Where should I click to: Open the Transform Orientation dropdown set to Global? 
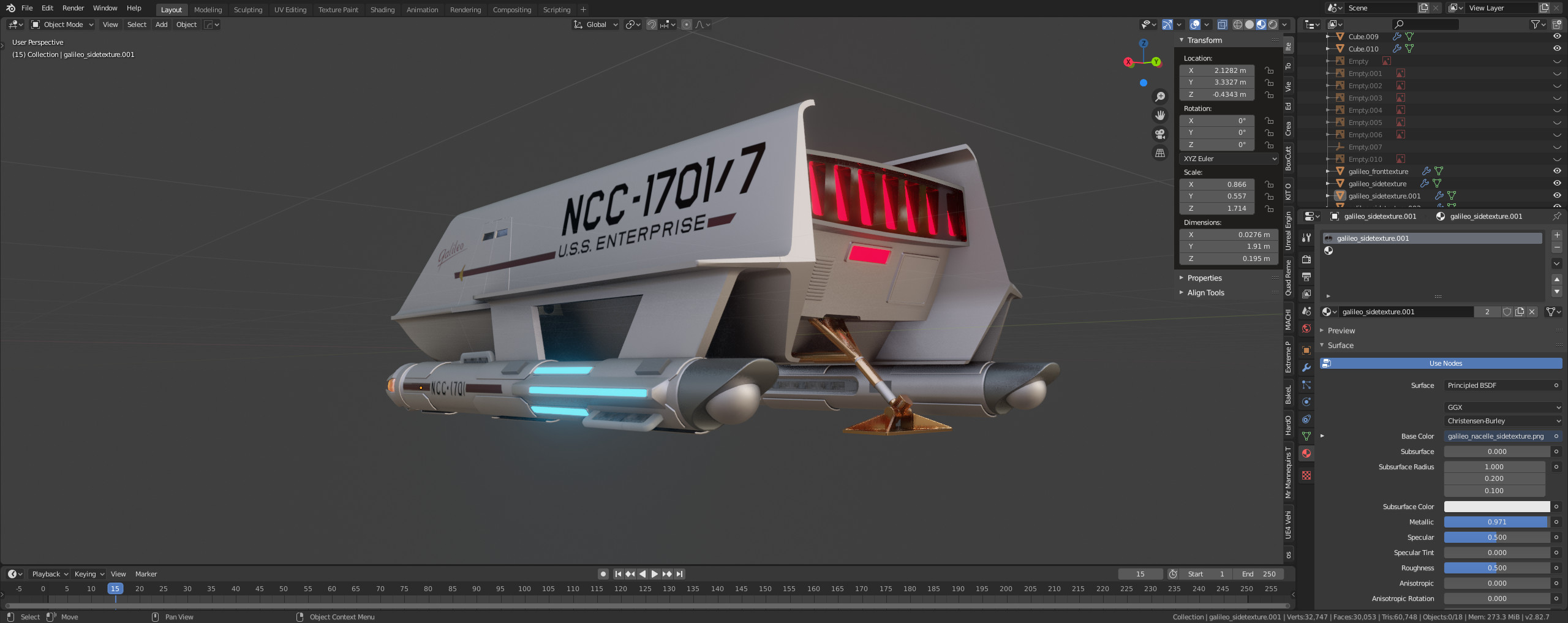tap(595, 25)
